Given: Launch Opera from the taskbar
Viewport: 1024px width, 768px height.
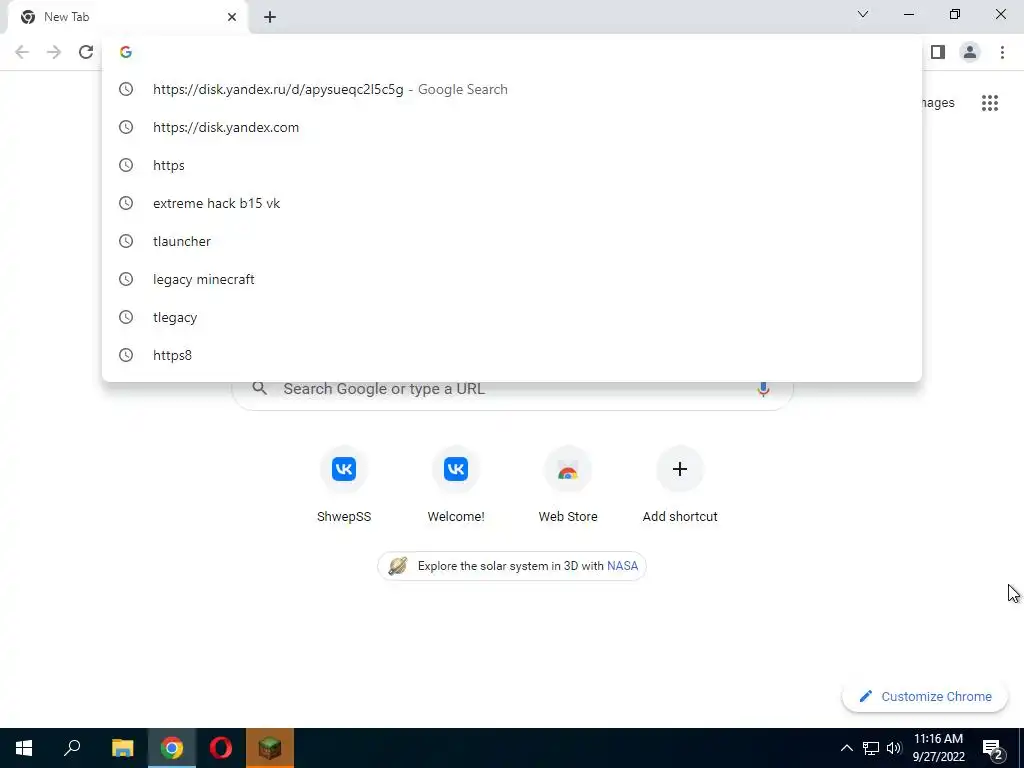Looking at the screenshot, I should (221, 748).
